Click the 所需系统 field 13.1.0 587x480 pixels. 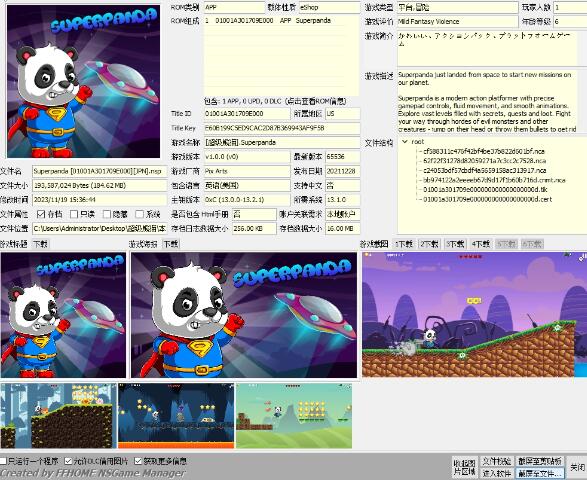coord(343,200)
